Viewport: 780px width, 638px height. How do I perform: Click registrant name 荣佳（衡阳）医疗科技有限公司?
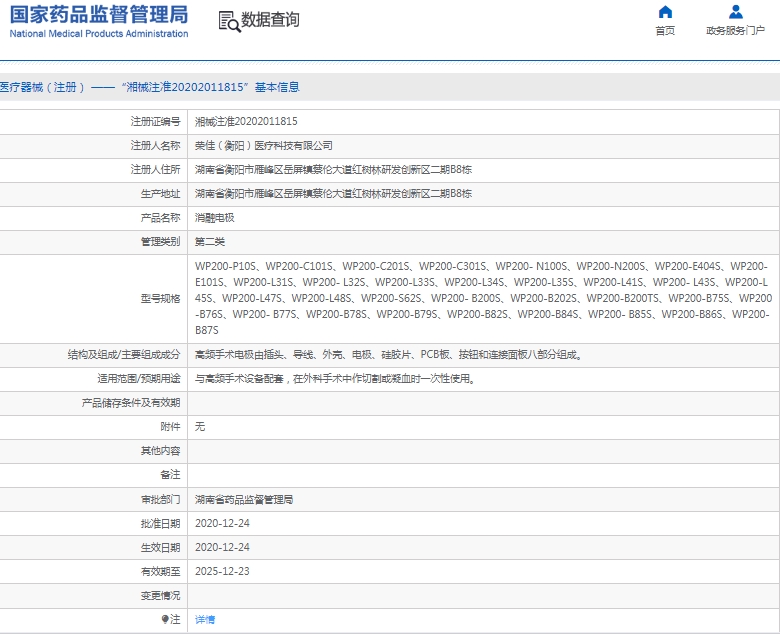click(x=264, y=146)
